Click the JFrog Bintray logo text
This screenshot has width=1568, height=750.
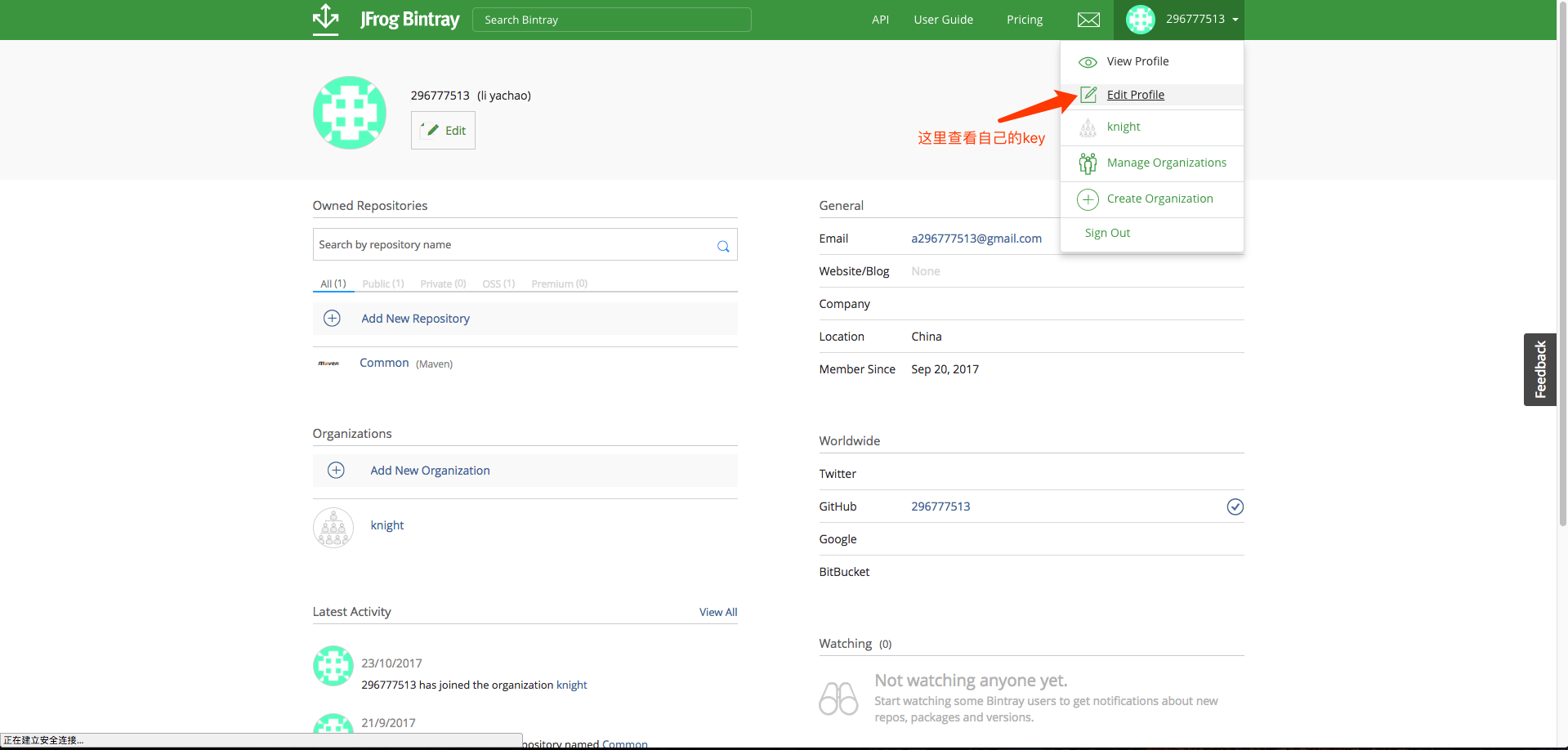[x=409, y=19]
